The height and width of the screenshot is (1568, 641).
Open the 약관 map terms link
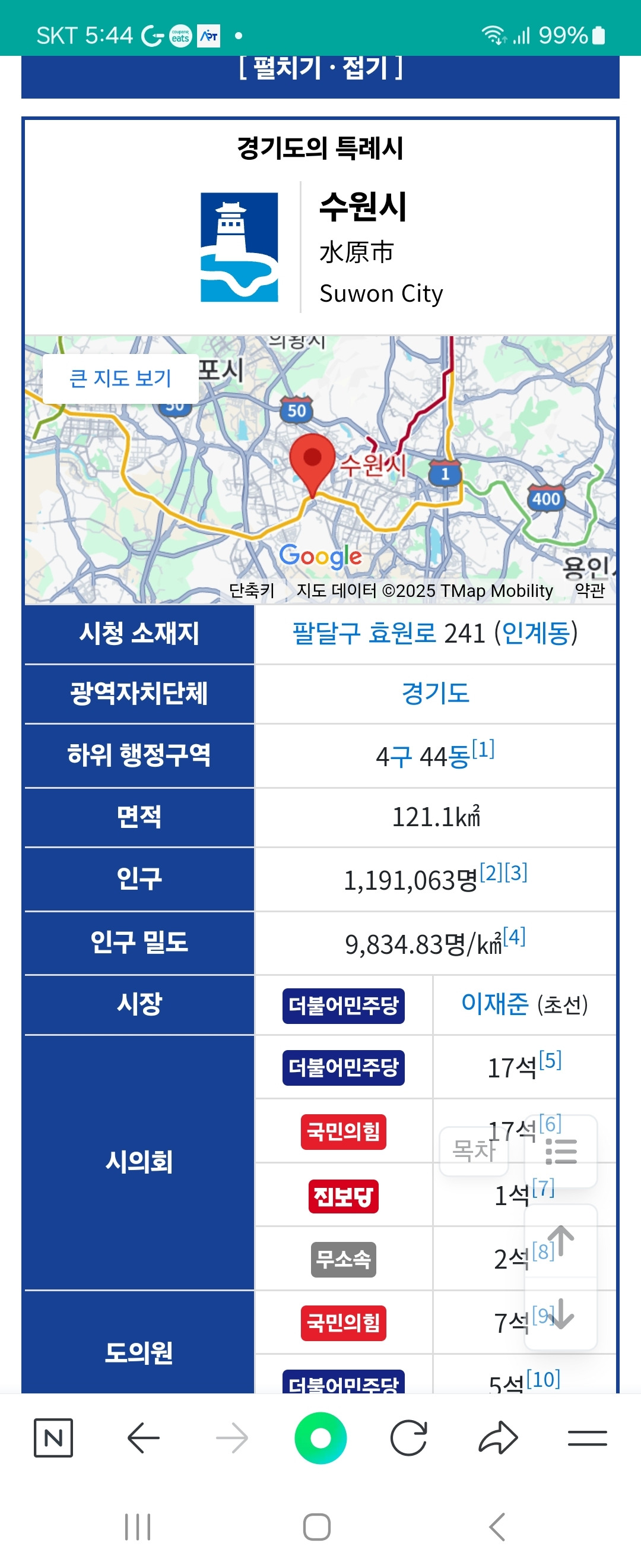click(590, 590)
